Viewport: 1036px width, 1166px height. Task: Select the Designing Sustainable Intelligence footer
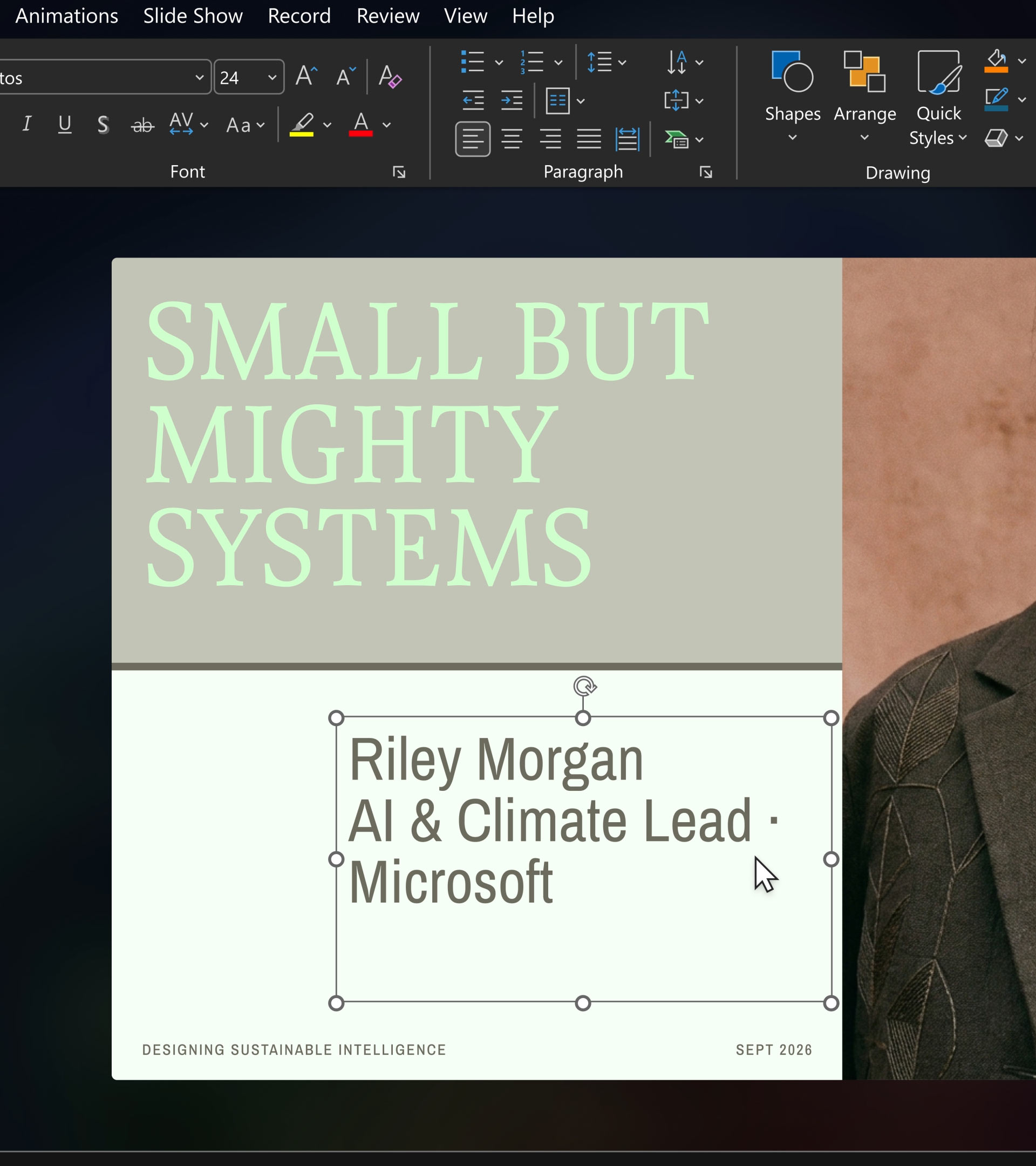pos(294,1049)
